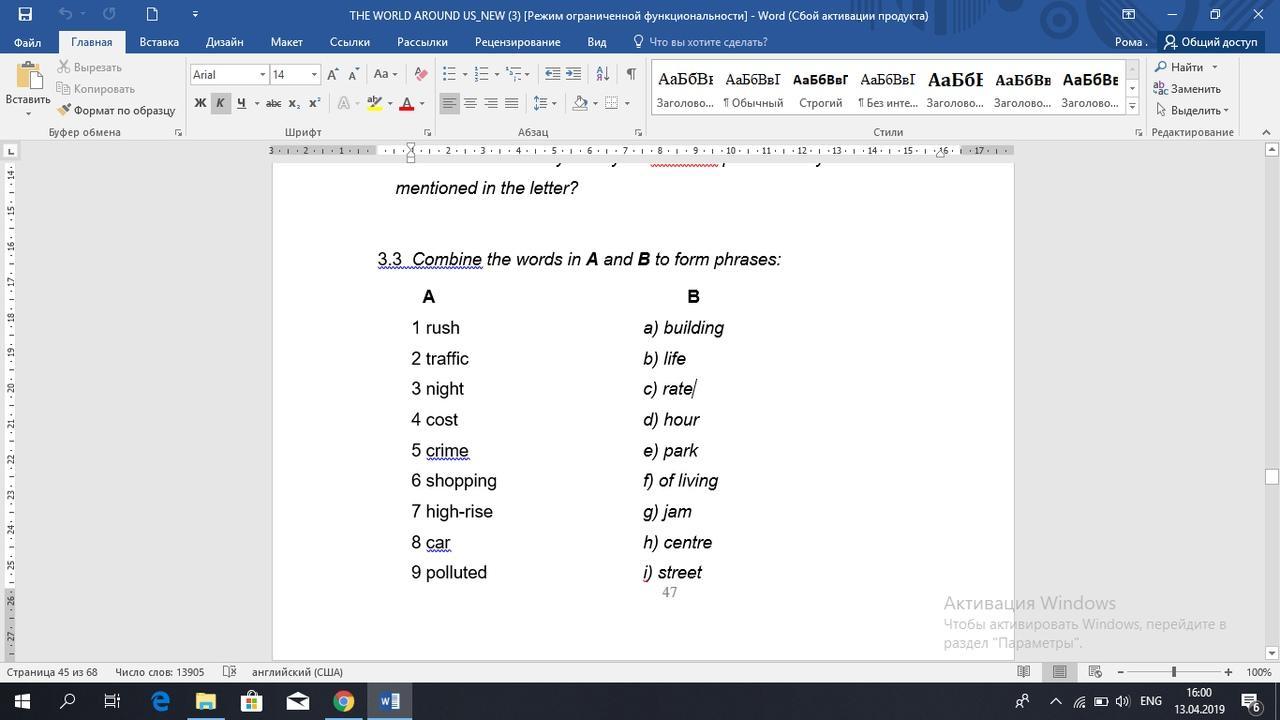This screenshot has height=720, width=1280.
Task: Open Google Chrome from the taskbar
Action: click(343, 701)
